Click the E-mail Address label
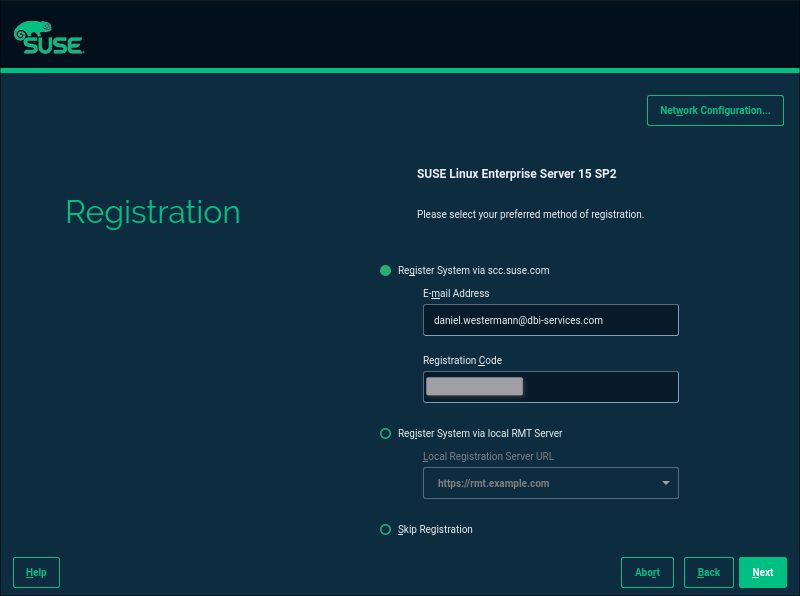The image size is (800, 596). click(x=456, y=293)
